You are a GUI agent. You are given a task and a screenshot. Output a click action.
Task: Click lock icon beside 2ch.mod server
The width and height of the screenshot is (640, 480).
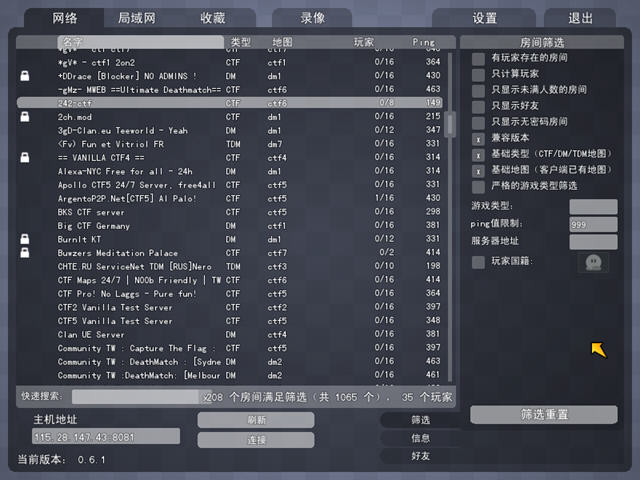[25, 117]
